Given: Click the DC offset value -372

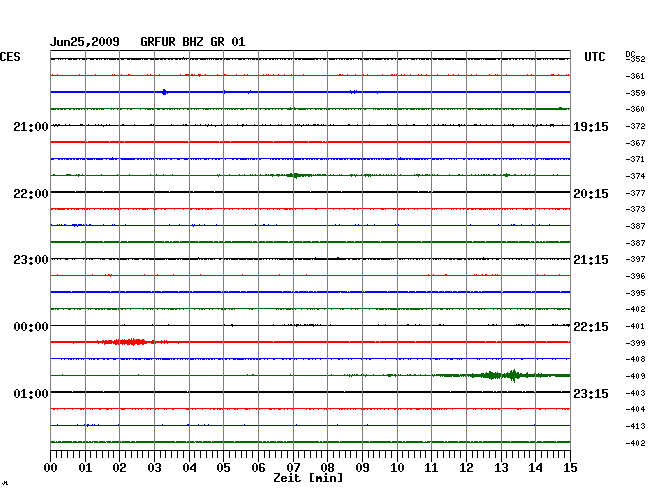Looking at the screenshot, I should pyautogui.click(x=635, y=126).
